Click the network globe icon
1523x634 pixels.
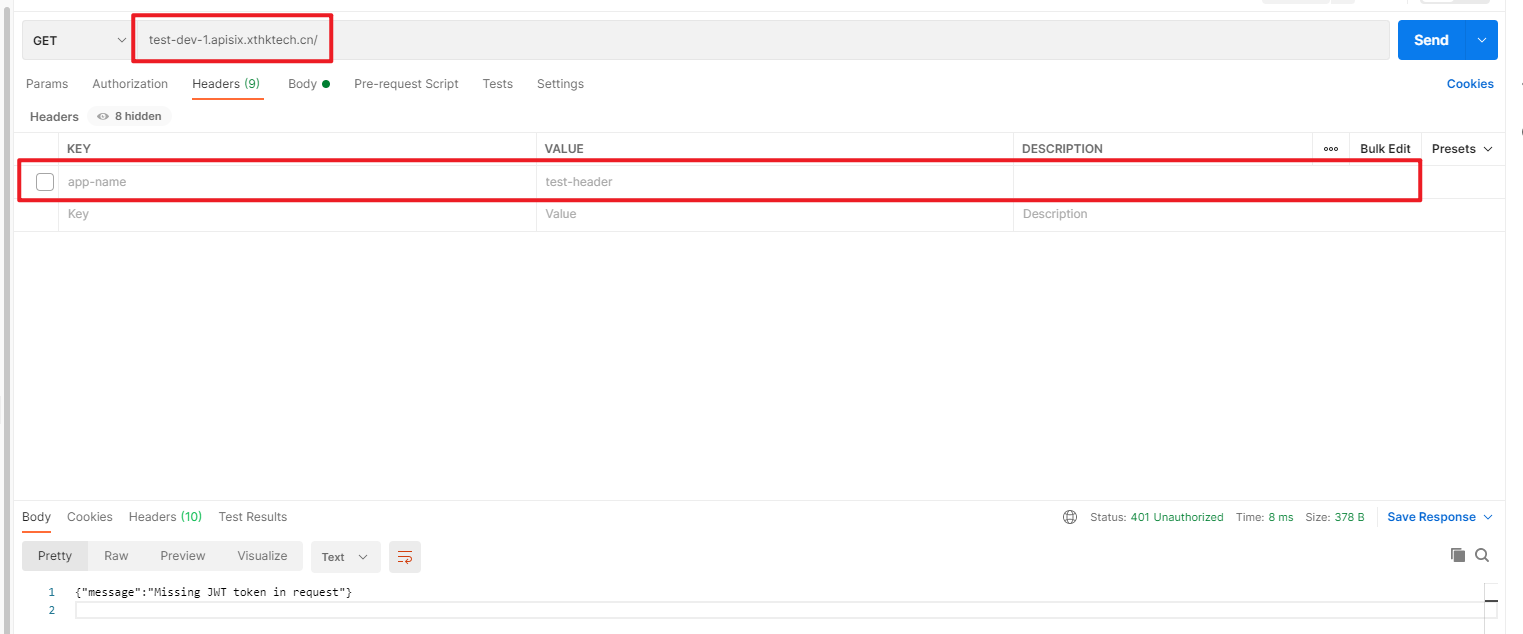tap(1070, 517)
